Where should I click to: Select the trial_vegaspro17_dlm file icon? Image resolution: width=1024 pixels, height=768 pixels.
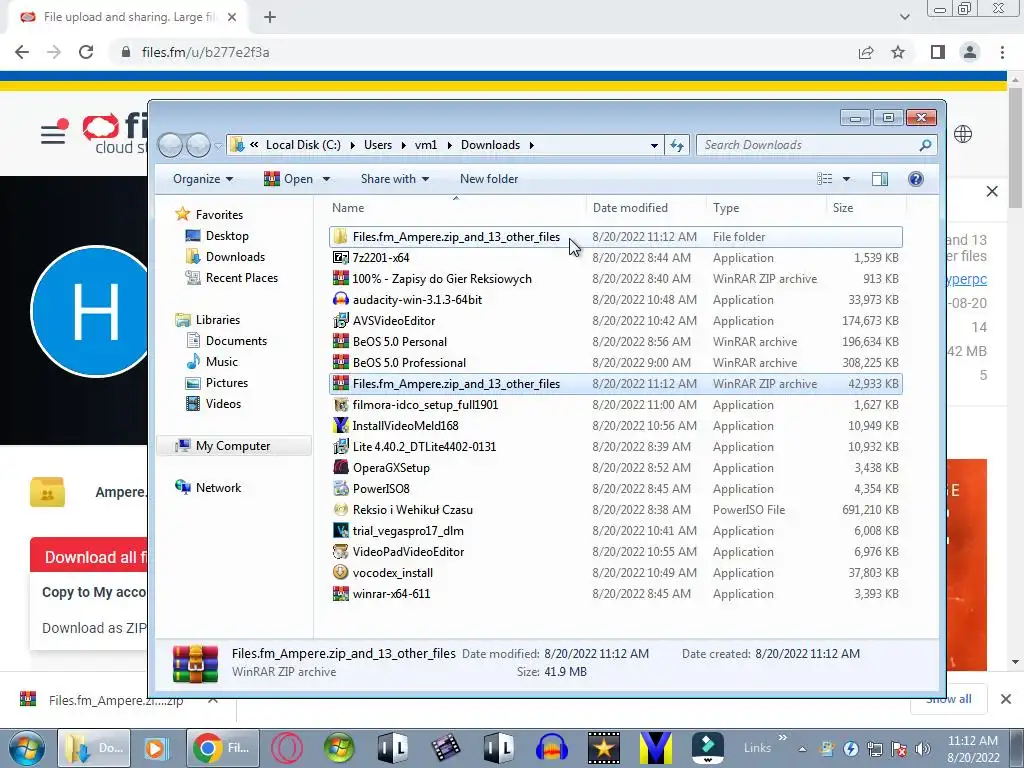point(340,530)
